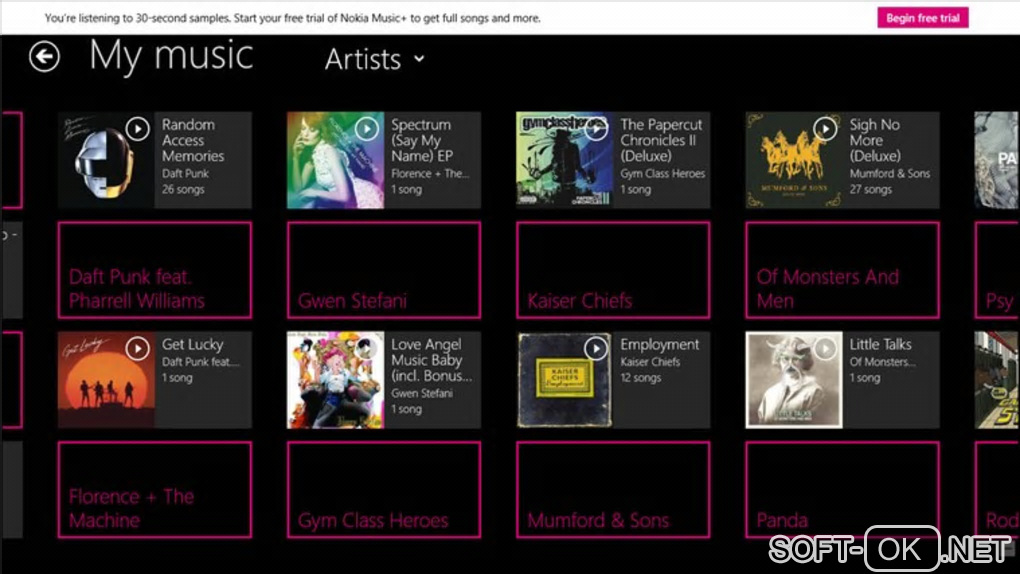Open the Gym Class Heroes tile
Viewport: 1020px width, 574px height.
(384, 490)
